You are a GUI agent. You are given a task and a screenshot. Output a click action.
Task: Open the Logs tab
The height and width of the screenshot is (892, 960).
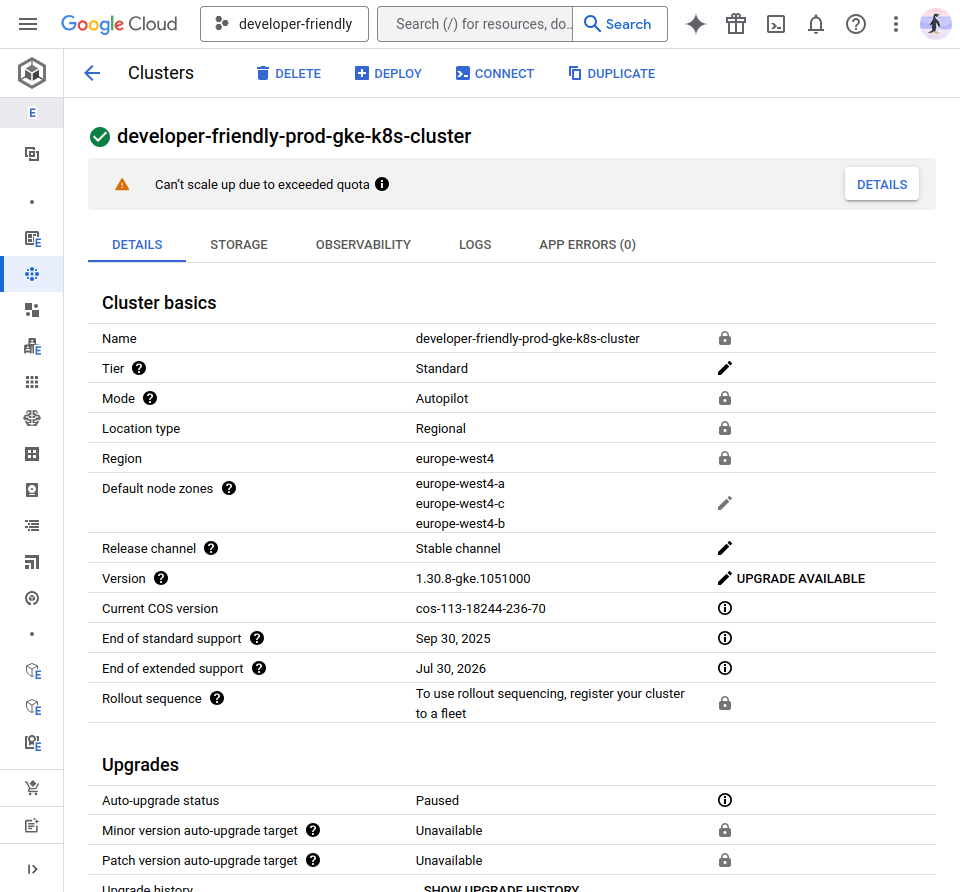[475, 244]
